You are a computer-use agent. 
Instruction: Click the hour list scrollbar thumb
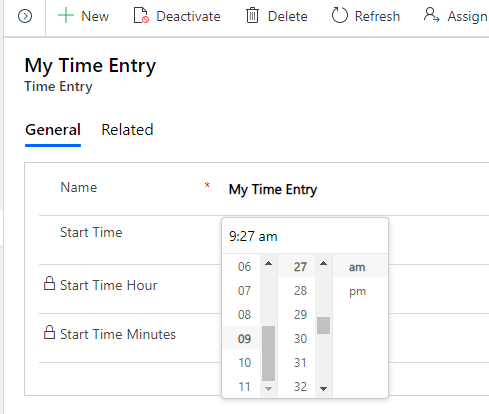268,353
